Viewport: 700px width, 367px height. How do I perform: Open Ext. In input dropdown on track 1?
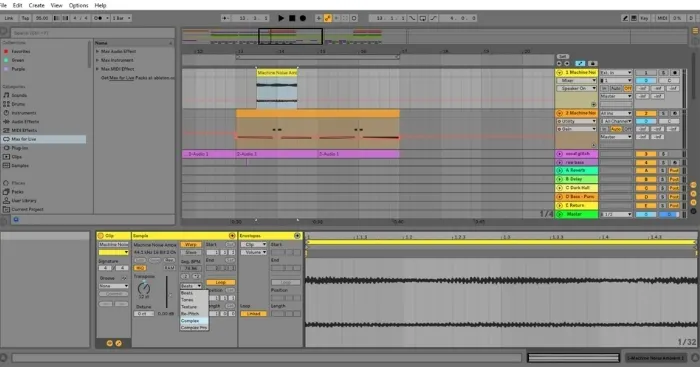coord(616,72)
